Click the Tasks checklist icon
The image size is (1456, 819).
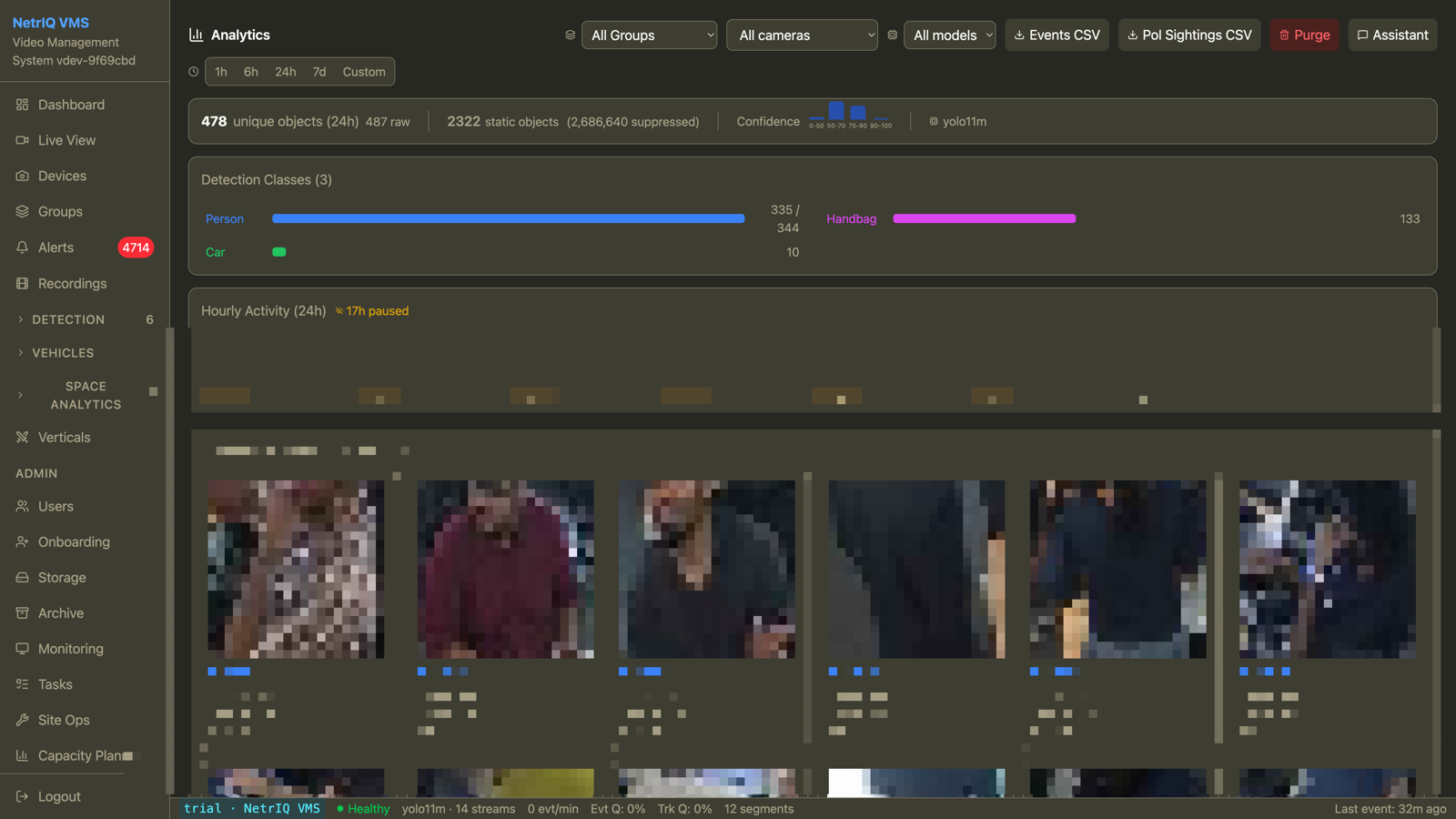click(x=22, y=683)
